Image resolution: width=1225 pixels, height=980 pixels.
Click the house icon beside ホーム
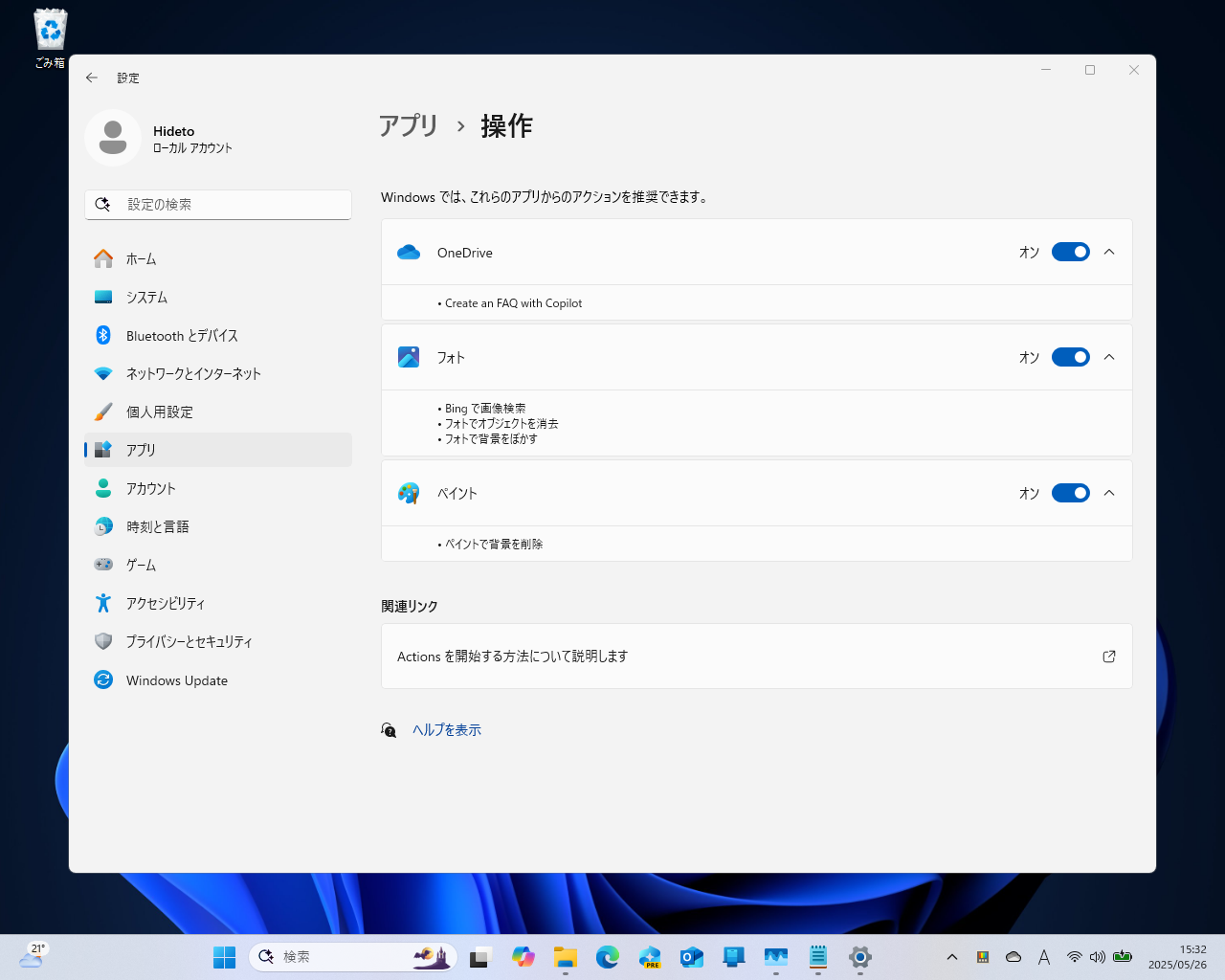(103, 258)
